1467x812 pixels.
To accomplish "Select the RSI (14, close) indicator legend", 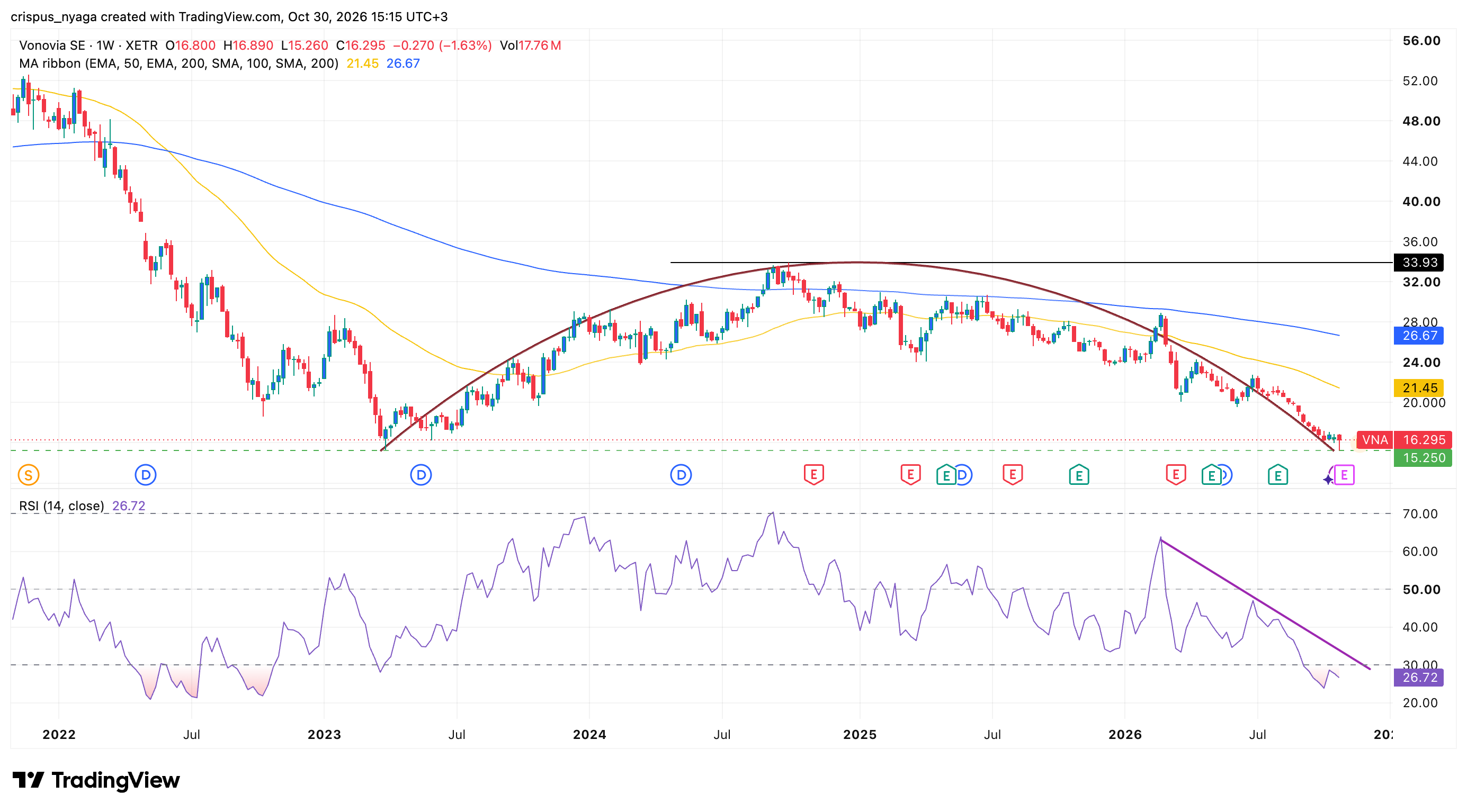I will tap(61, 506).
